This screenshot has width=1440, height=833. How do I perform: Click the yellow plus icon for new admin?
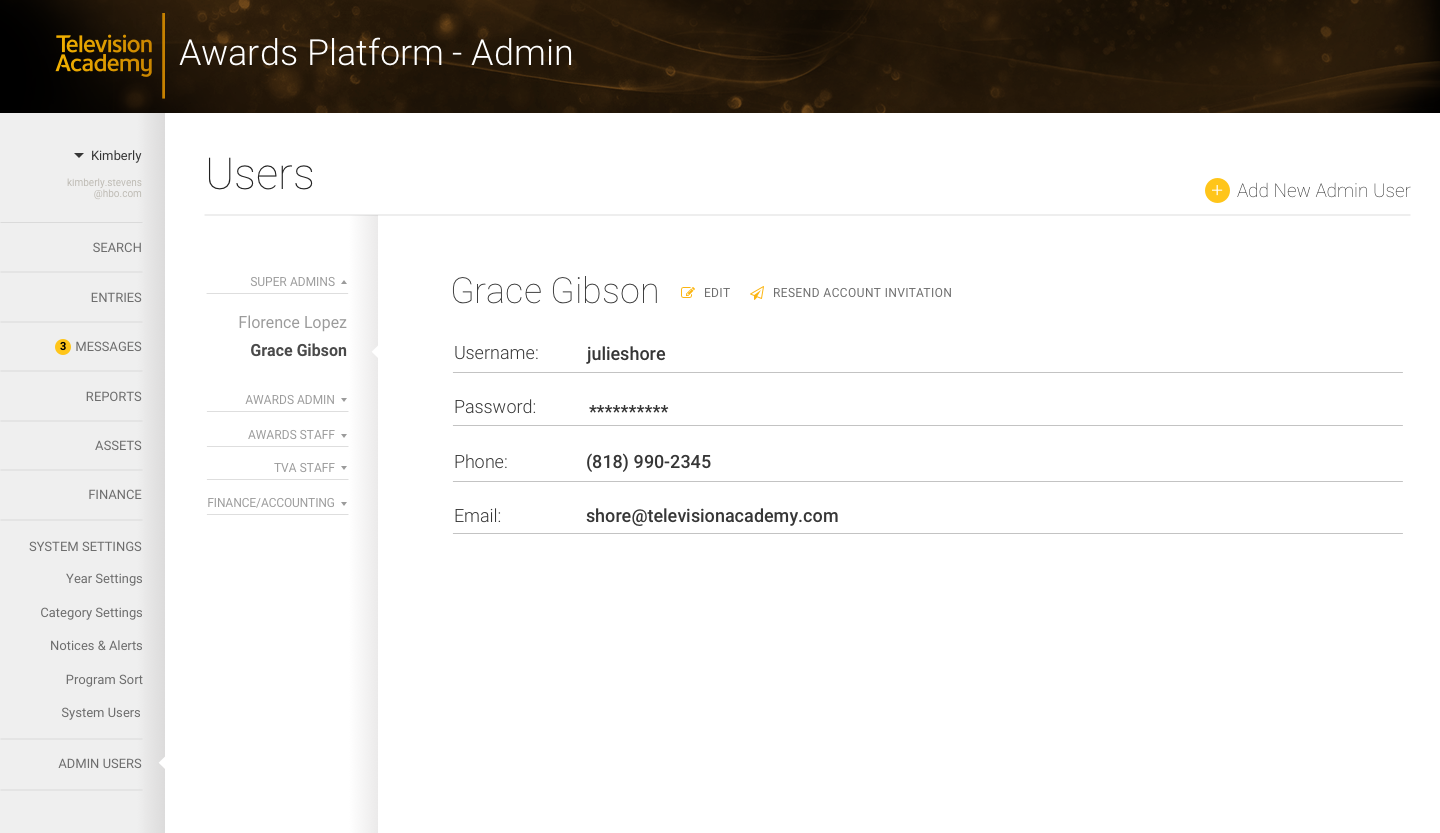(x=1217, y=191)
